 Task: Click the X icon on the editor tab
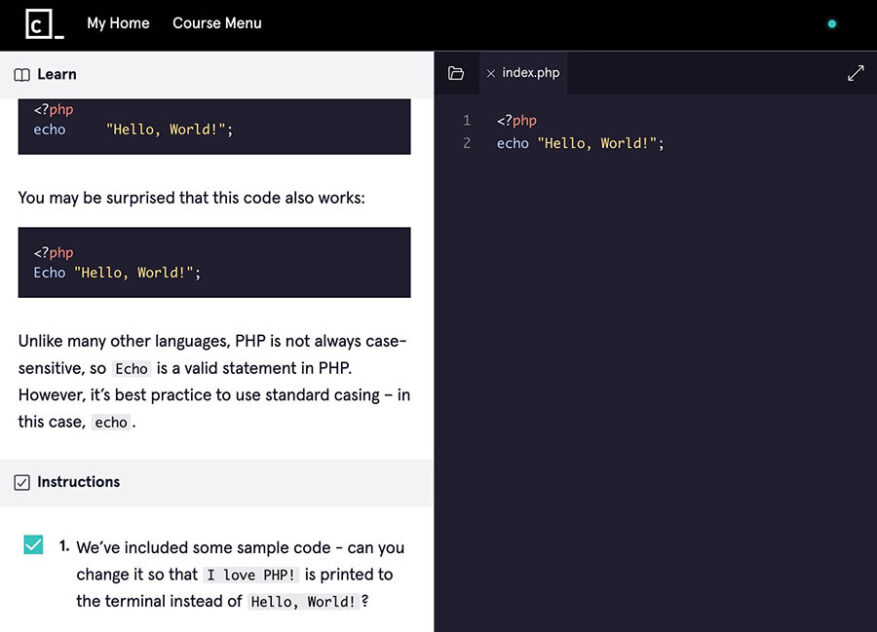coord(491,72)
